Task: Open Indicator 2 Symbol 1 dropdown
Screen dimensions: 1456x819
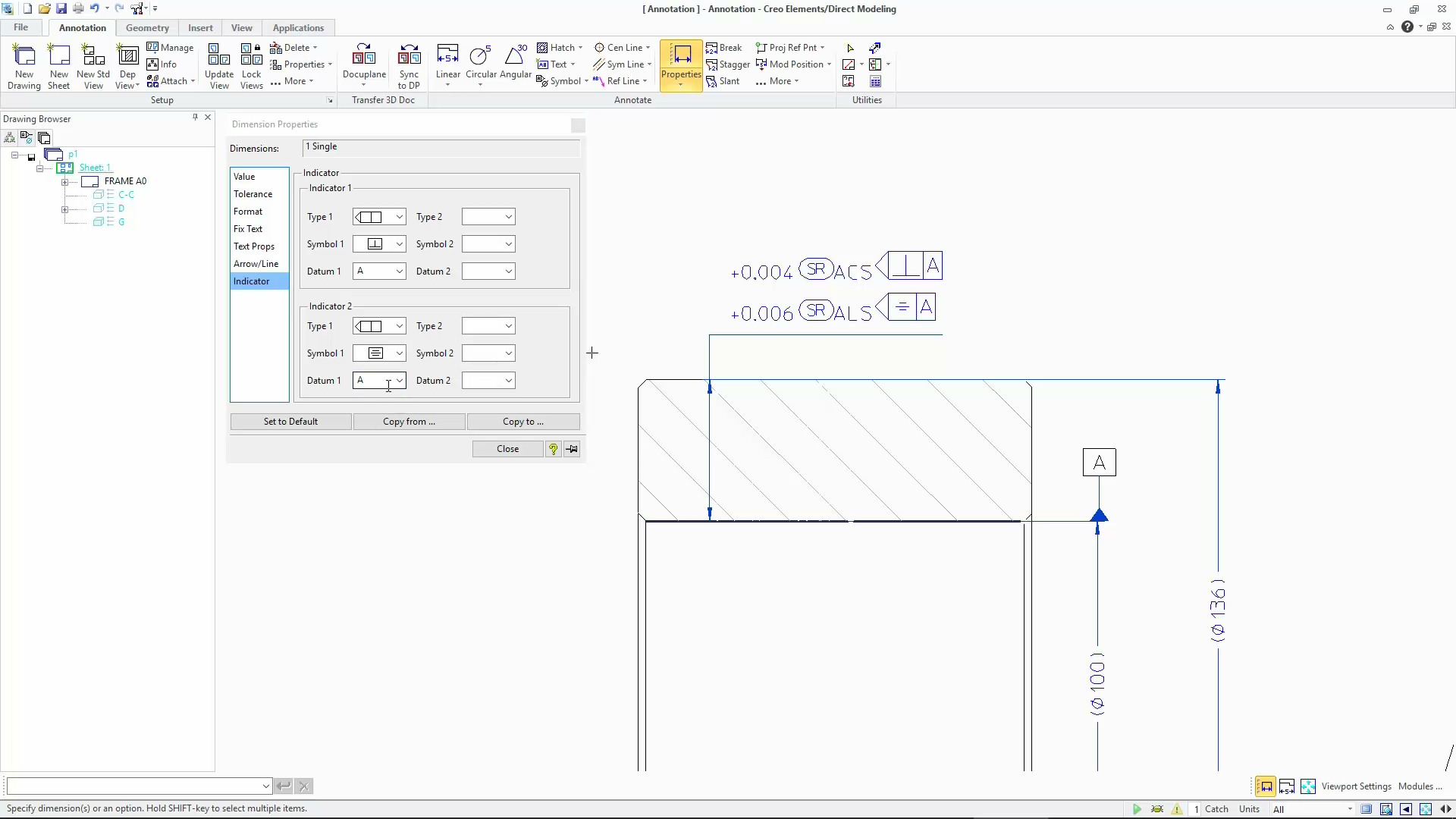Action: coord(379,353)
